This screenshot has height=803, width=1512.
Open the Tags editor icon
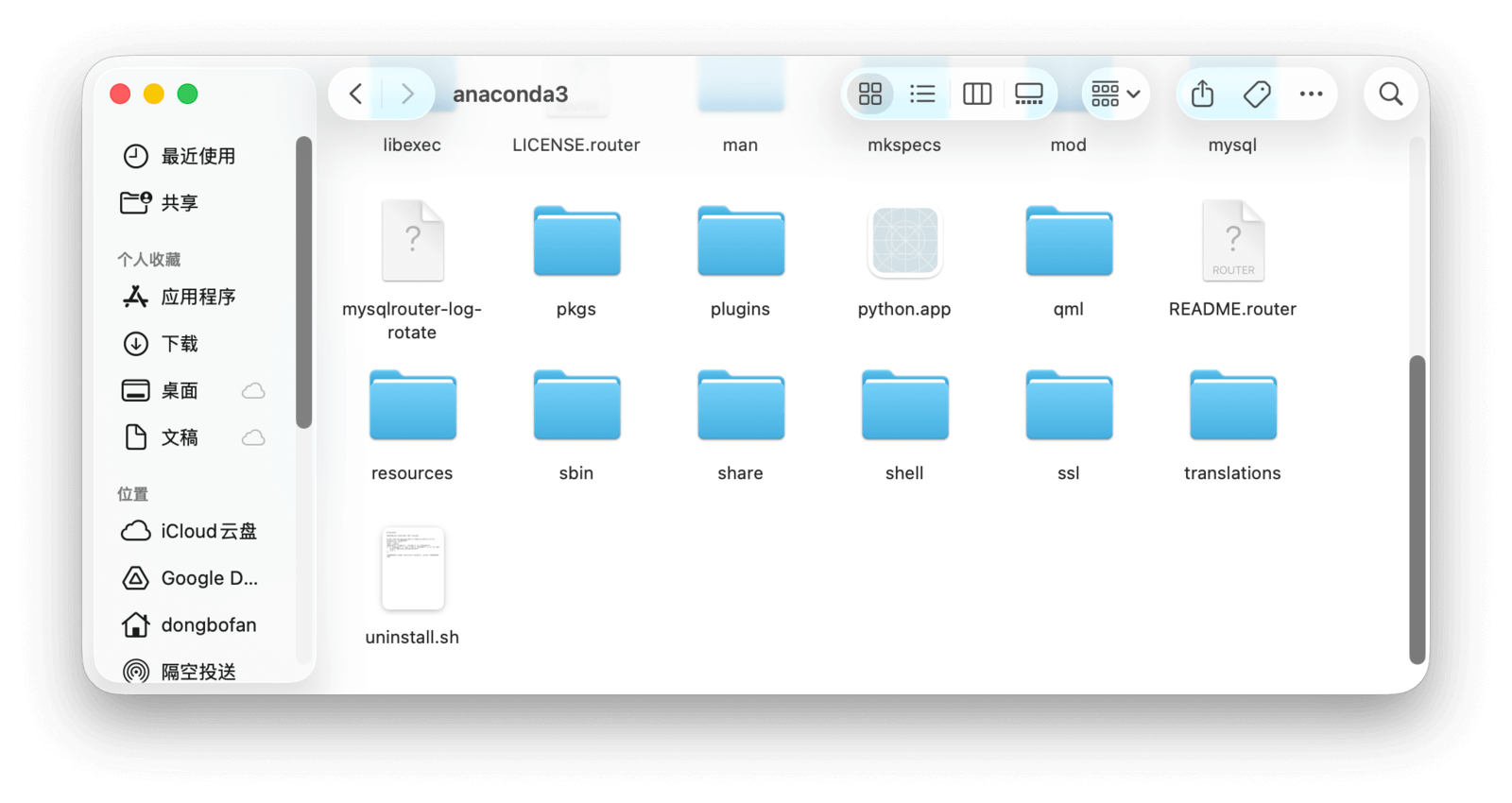point(1257,94)
